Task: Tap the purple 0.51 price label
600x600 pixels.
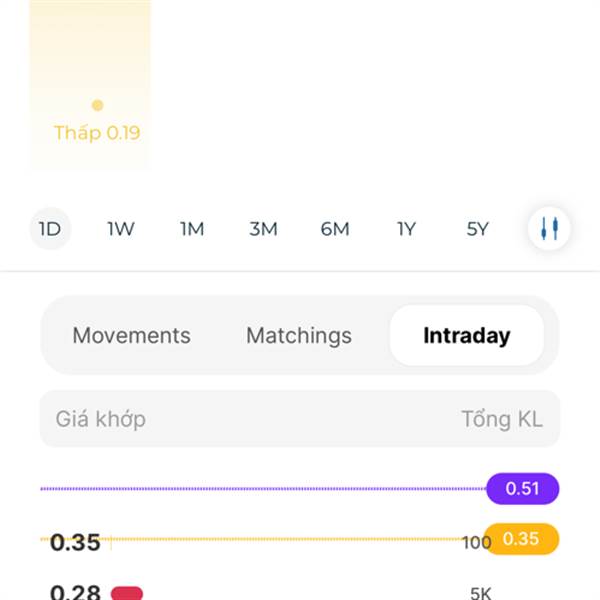Action: click(x=522, y=489)
